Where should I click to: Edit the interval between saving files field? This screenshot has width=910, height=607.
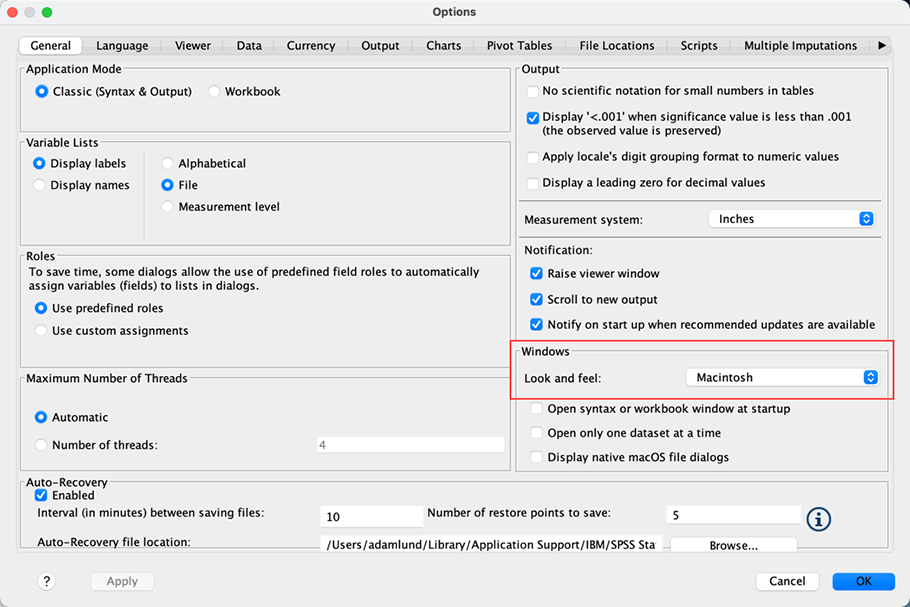370,516
